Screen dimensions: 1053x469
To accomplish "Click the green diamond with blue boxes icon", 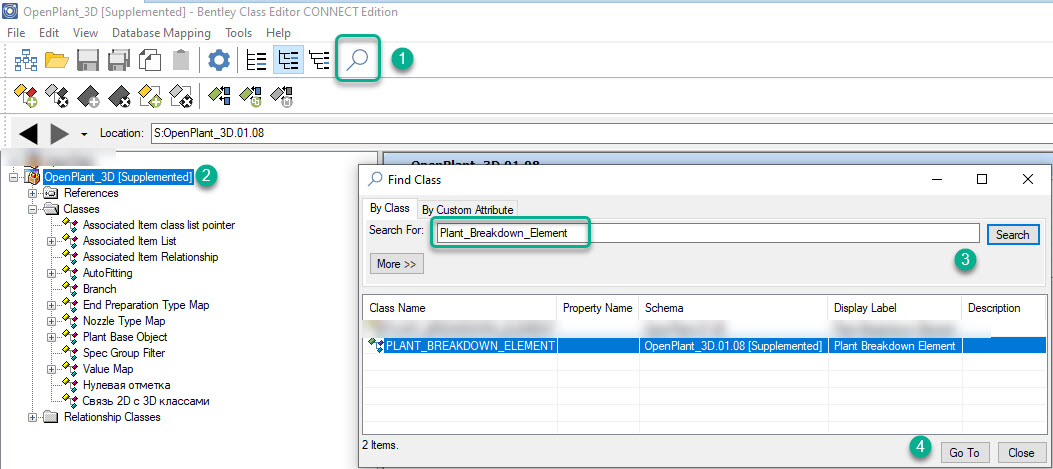I will coord(219,96).
